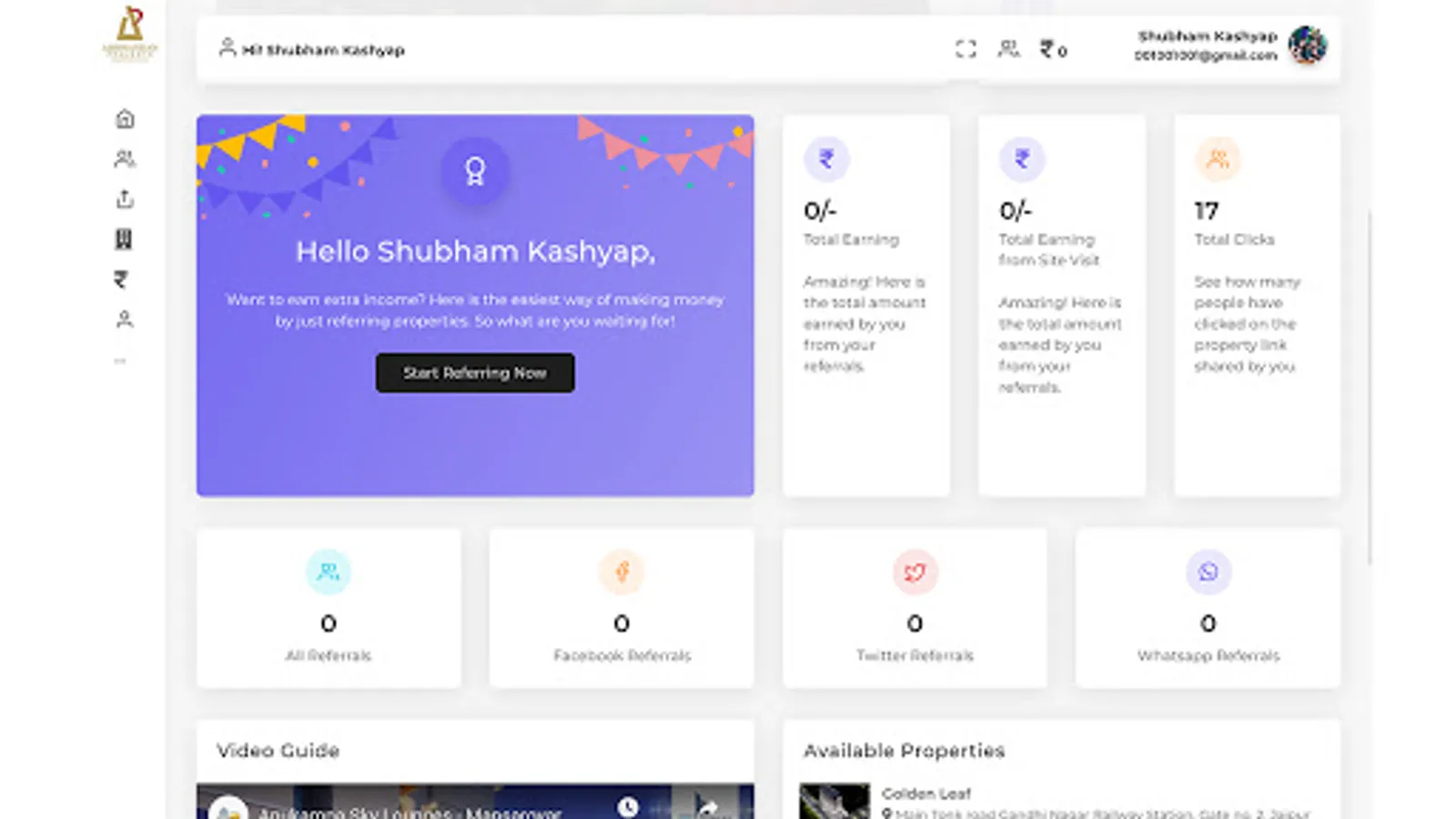Click the "All Referrals" label
The height and width of the screenshot is (819, 1456).
pos(329,655)
